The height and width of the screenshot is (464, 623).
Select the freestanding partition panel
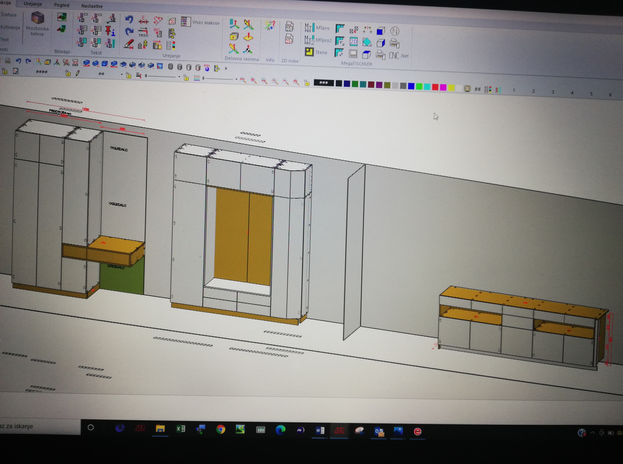pos(354,253)
